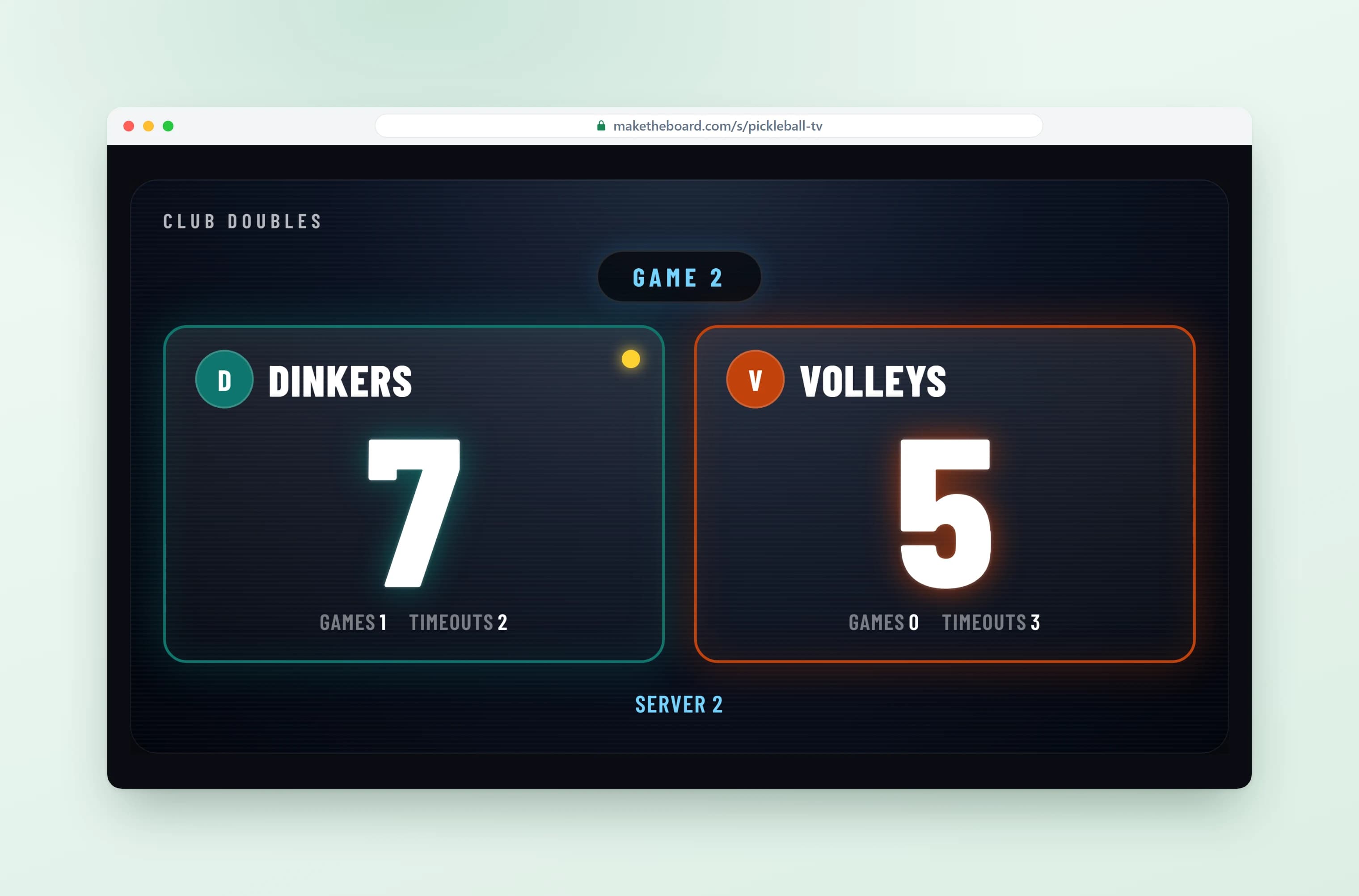Click the Volleys TIMEOUTS 3 stat
This screenshot has height=896, width=1359.
point(991,622)
